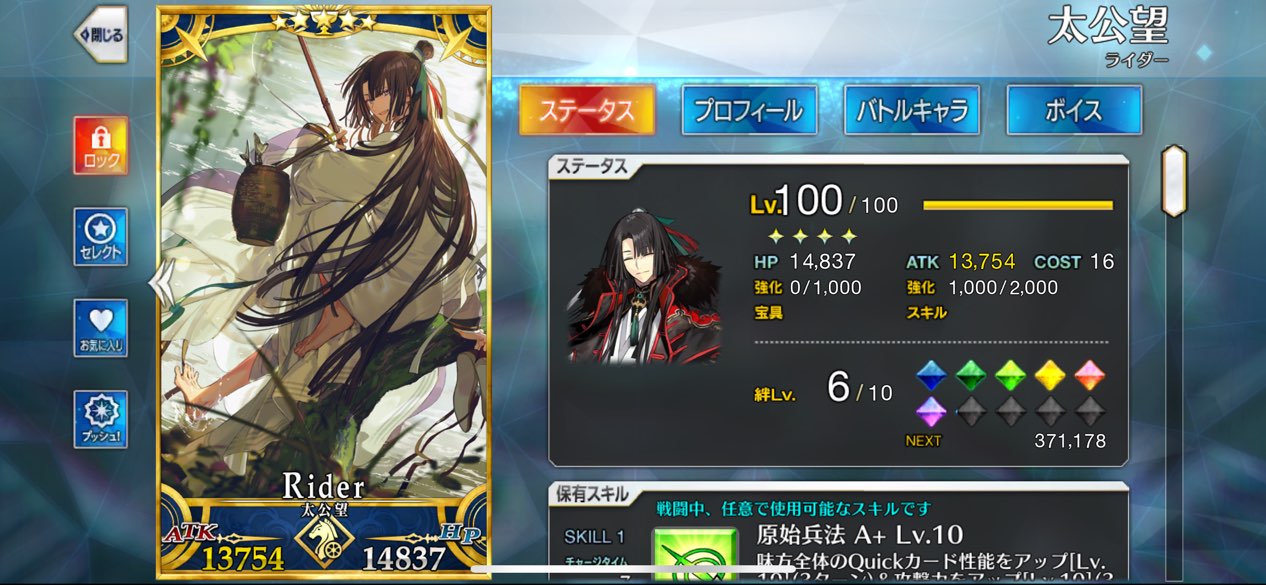Image resolution: width=1266 pixels, height=585 pixels.
Task: Toggle the お気に入り heart favorite icon
Action: pyautogui.click(x=100, y=327)
